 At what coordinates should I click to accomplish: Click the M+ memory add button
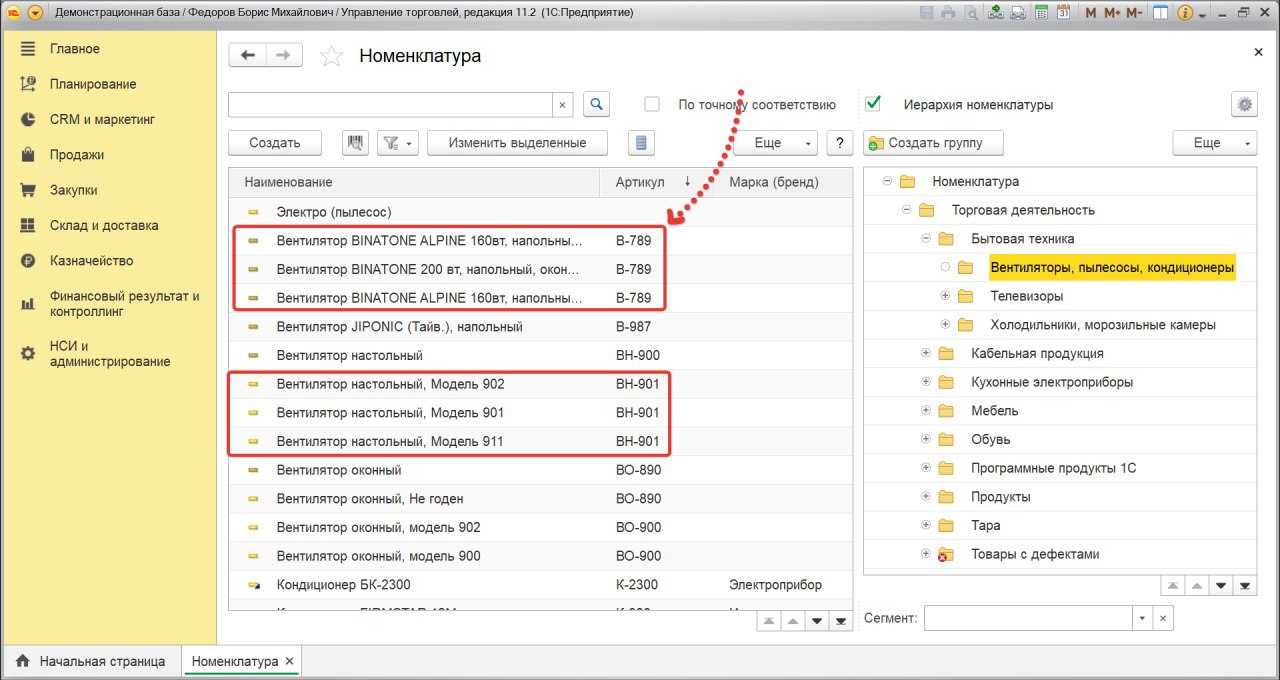1112,13
